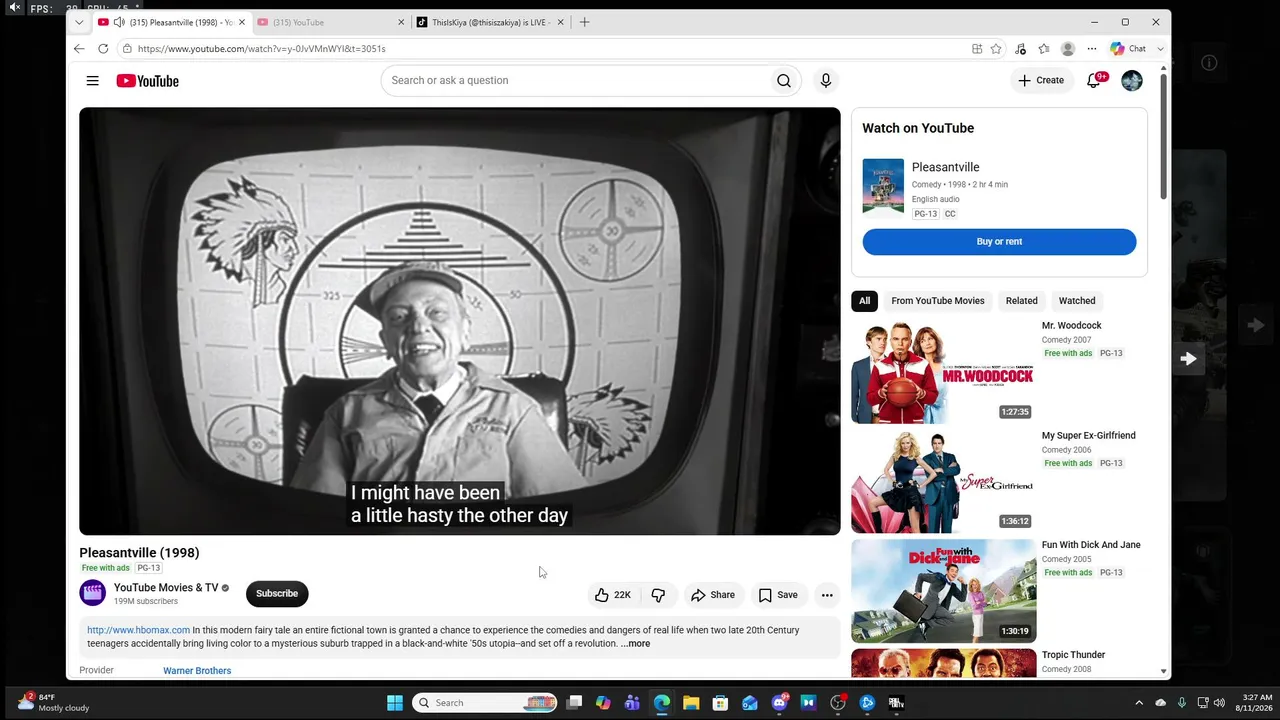The height and width of the screenshot is (720, 1280).
Task: Dislike the Pleasantville video
Action: click(658, 595)
